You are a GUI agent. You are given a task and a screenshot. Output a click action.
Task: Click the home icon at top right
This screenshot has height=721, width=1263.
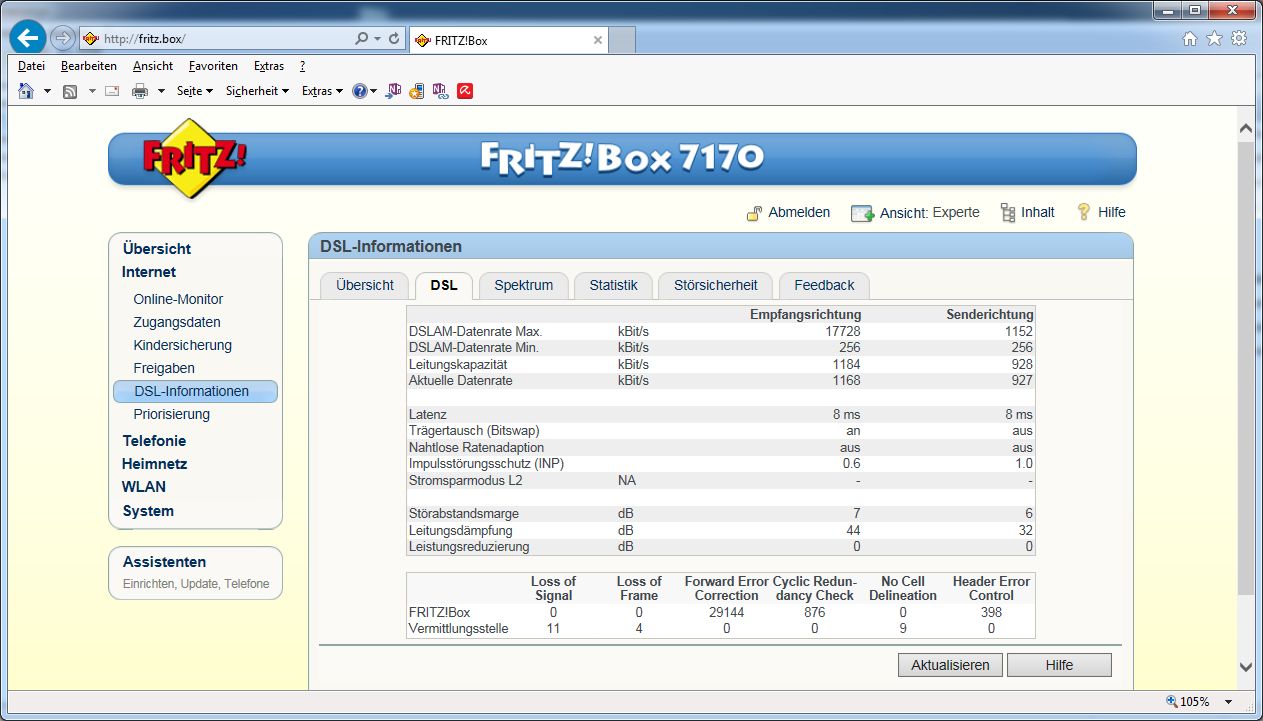tap(1190, 39)
